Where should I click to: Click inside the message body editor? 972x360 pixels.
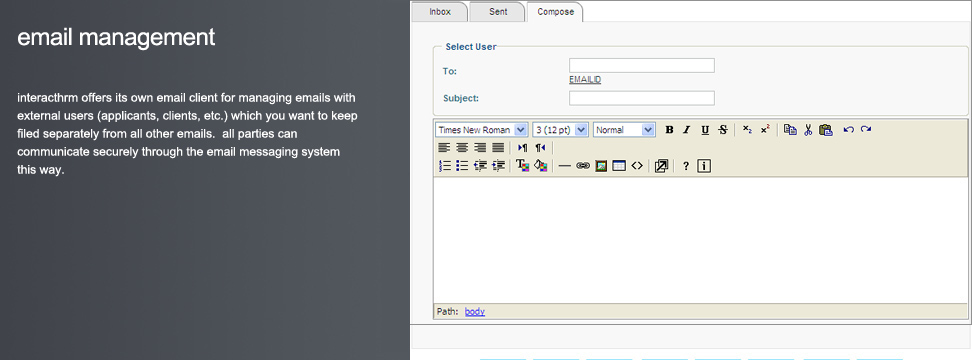tap(700, 240)
